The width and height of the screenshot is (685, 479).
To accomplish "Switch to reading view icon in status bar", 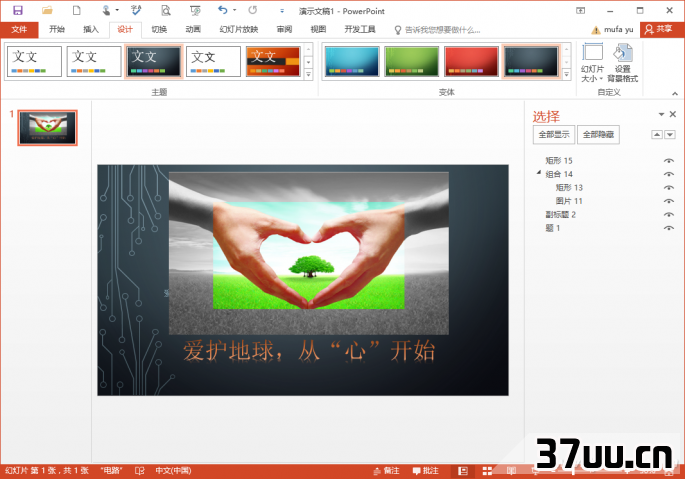I will (x=511, y=471).
